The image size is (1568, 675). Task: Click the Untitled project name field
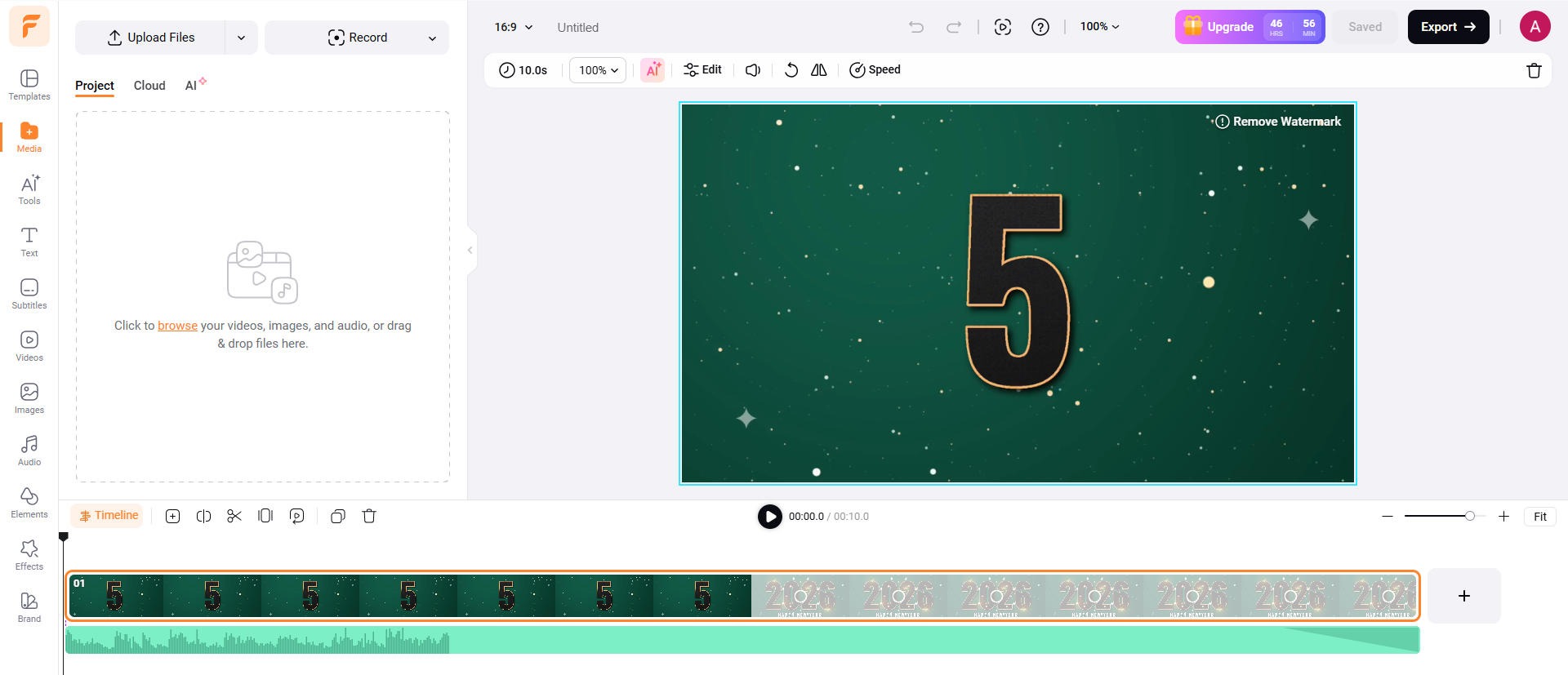click(x=578, y=27)
